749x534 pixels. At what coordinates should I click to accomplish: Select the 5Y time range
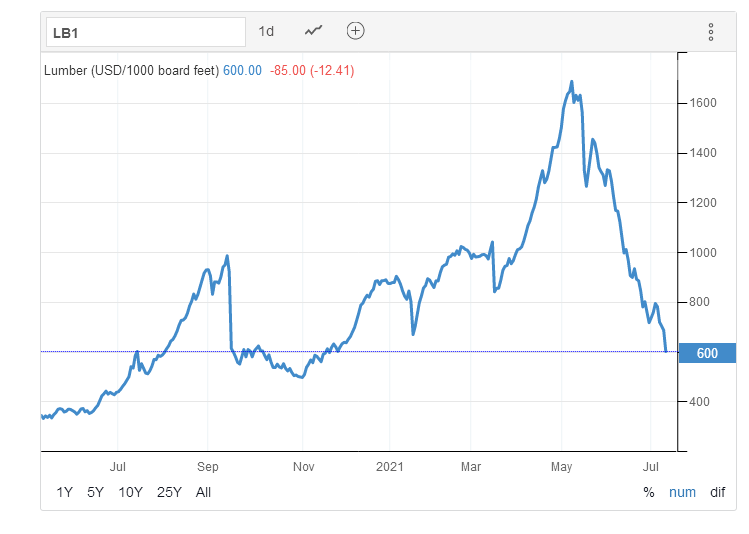[95, 492]
